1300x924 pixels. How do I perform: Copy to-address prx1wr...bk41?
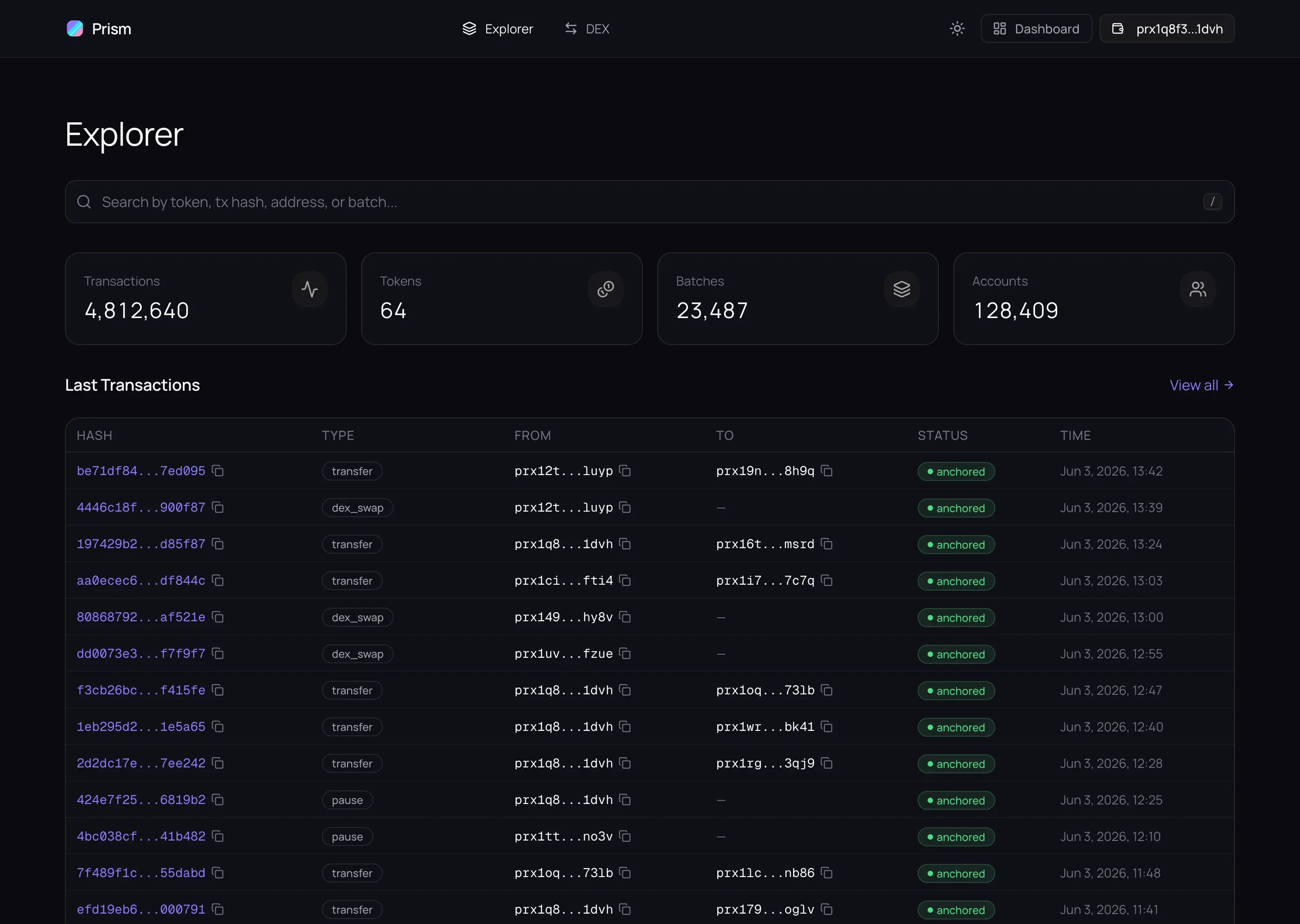[x=826, y=726]
